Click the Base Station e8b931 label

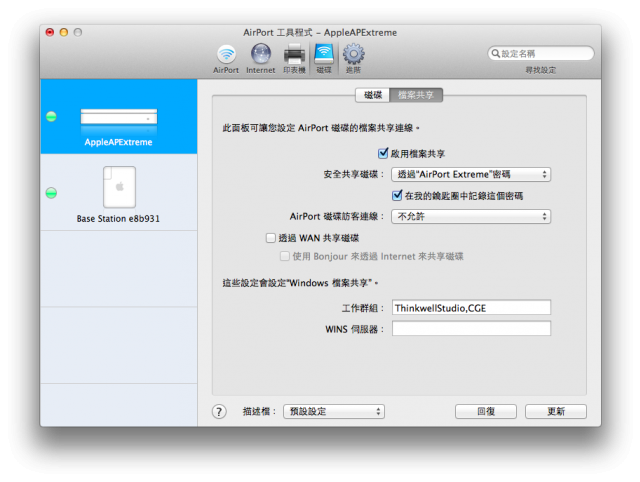[x=118, y=218]
